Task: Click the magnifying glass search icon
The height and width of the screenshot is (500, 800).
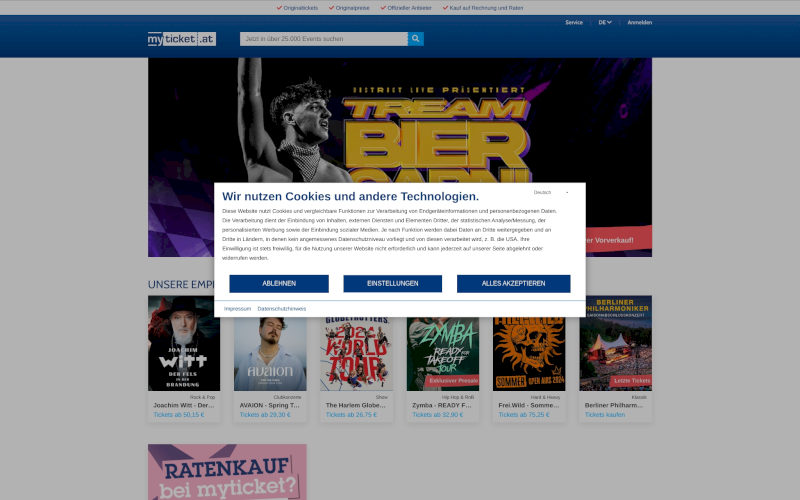Action: (416, 39)
